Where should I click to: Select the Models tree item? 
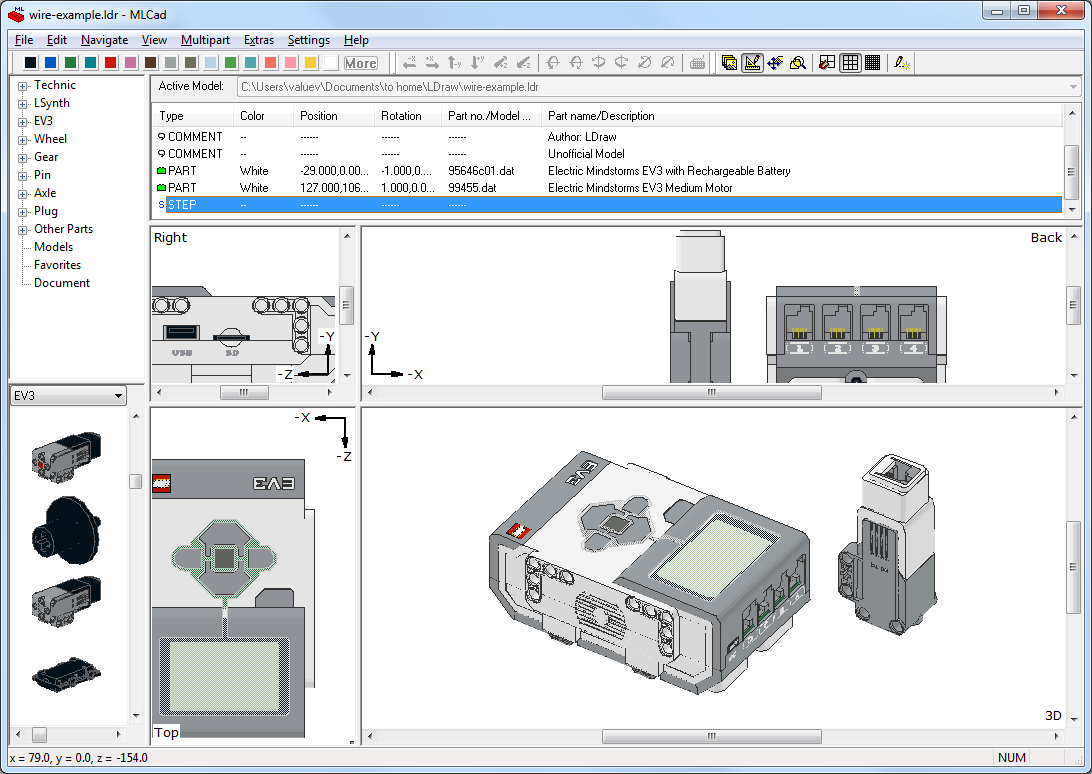(53, 247)
